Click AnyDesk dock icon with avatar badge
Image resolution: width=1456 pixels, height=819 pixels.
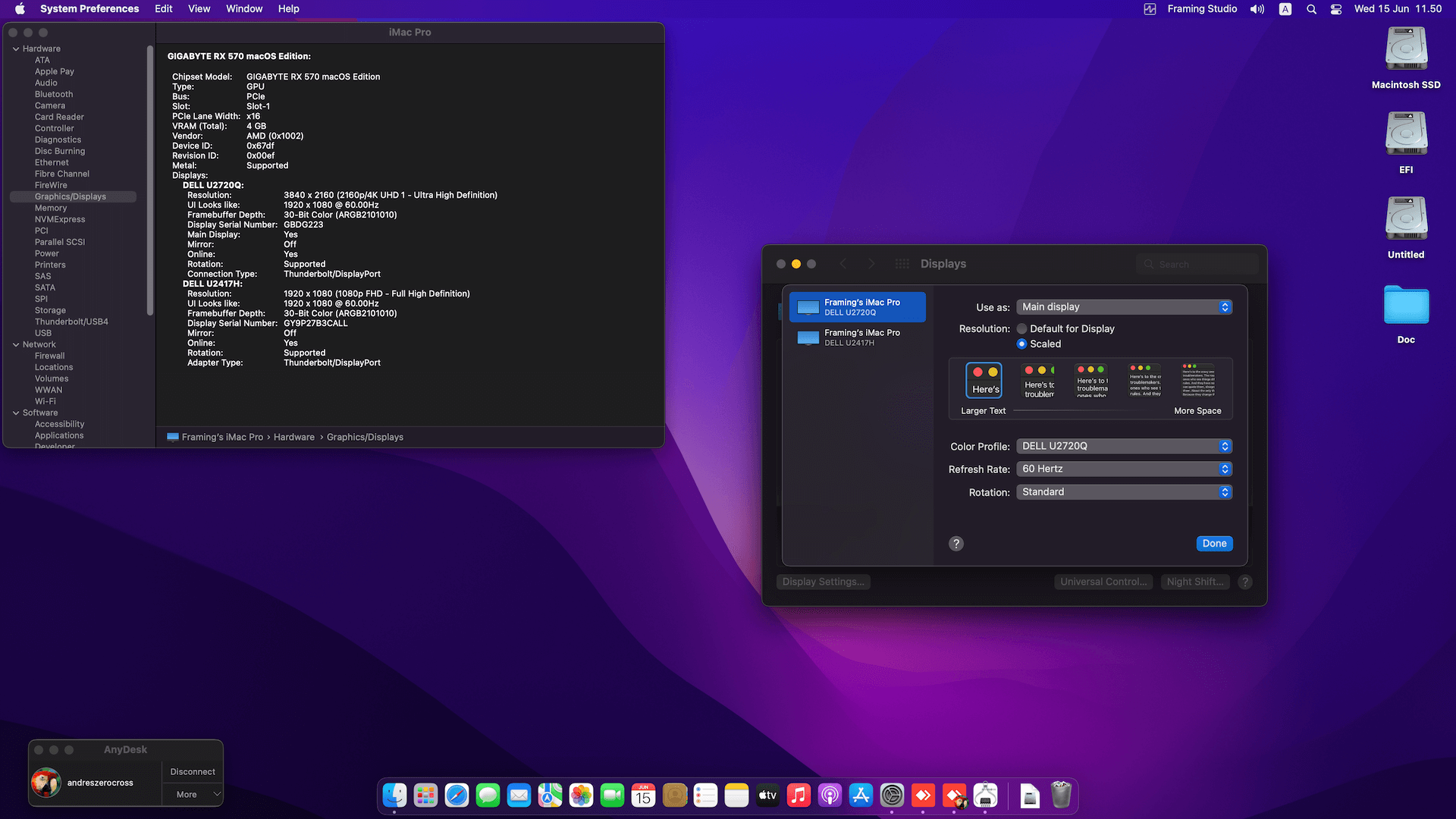click(x=954, y=795)
